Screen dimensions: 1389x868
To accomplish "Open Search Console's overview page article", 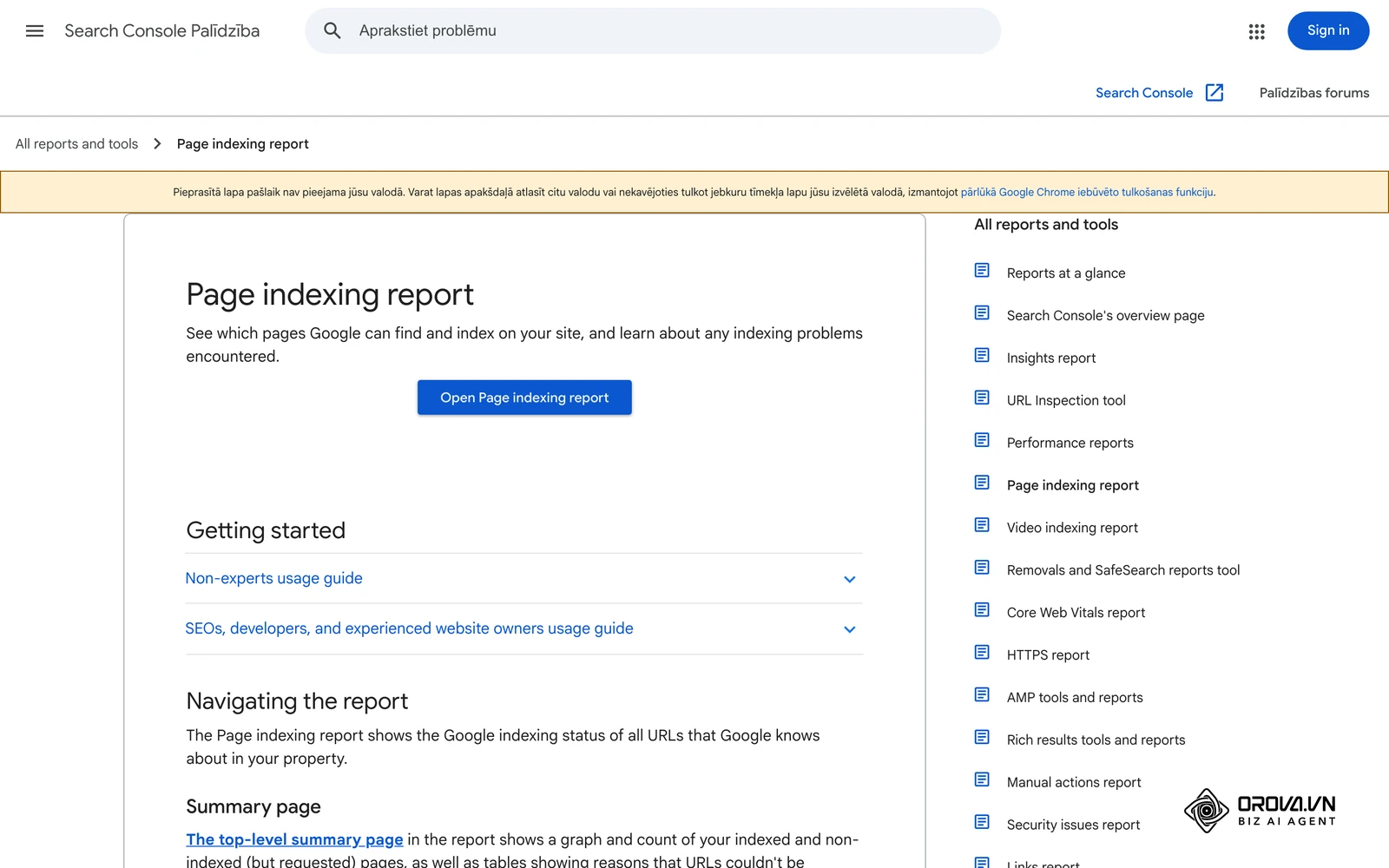I will pos(1105,316).
